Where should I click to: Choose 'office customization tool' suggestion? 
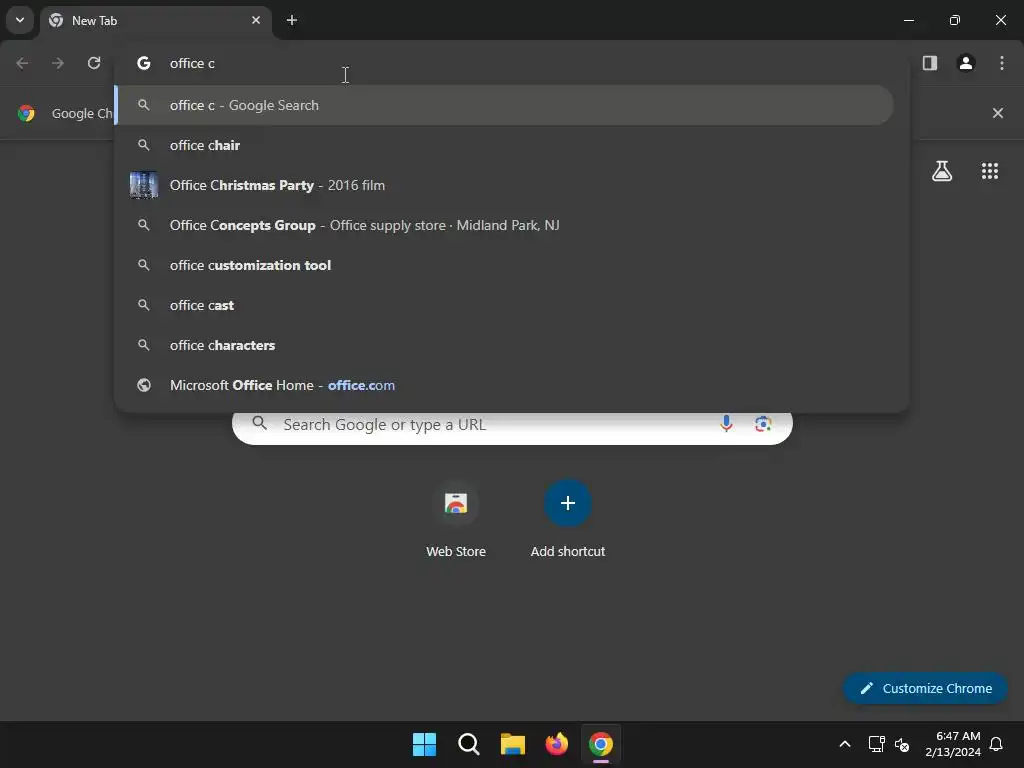coord(504,265)
